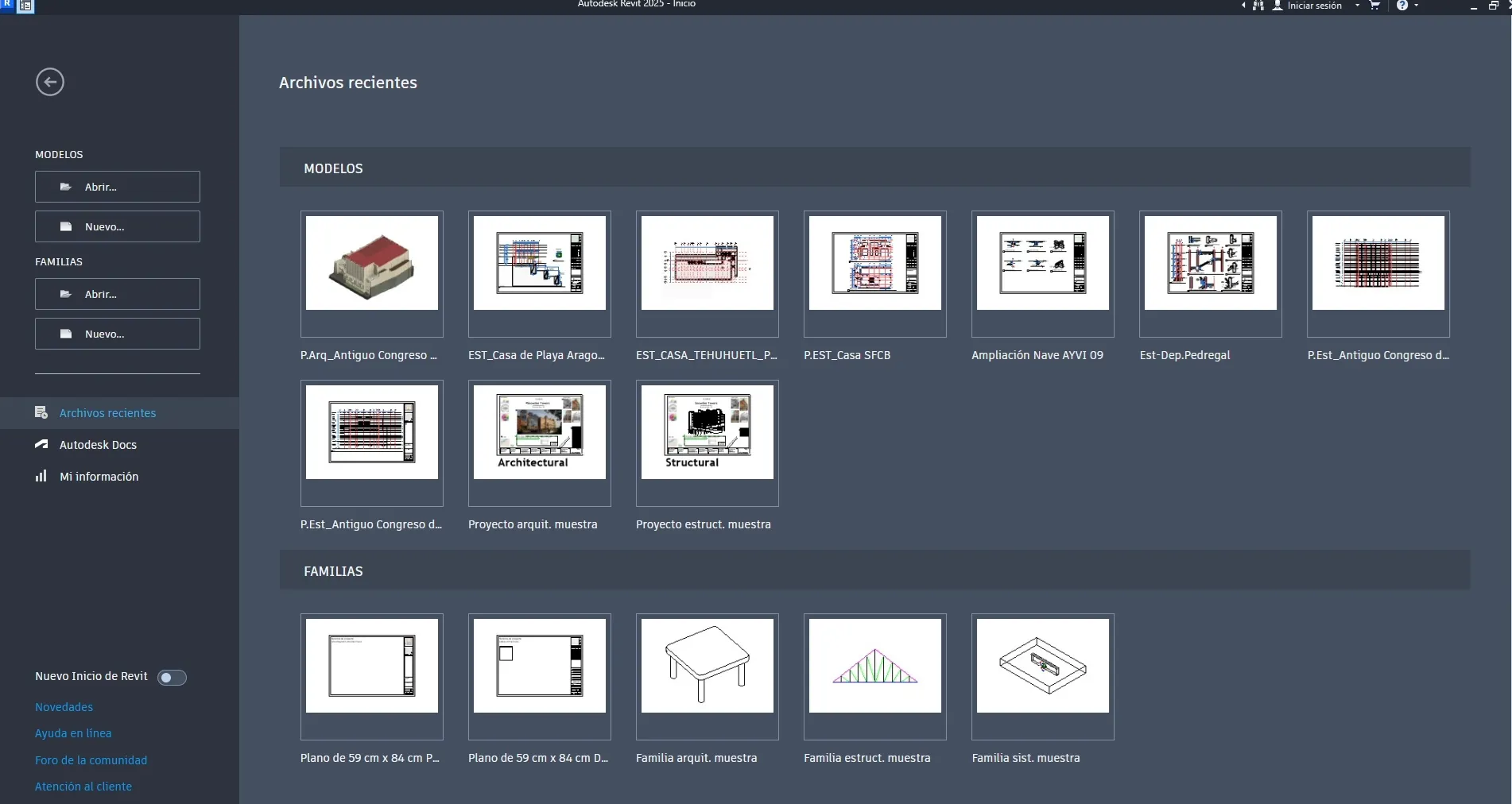
Task: Click the back arrow to return
Action: click(x=50, y=82)
